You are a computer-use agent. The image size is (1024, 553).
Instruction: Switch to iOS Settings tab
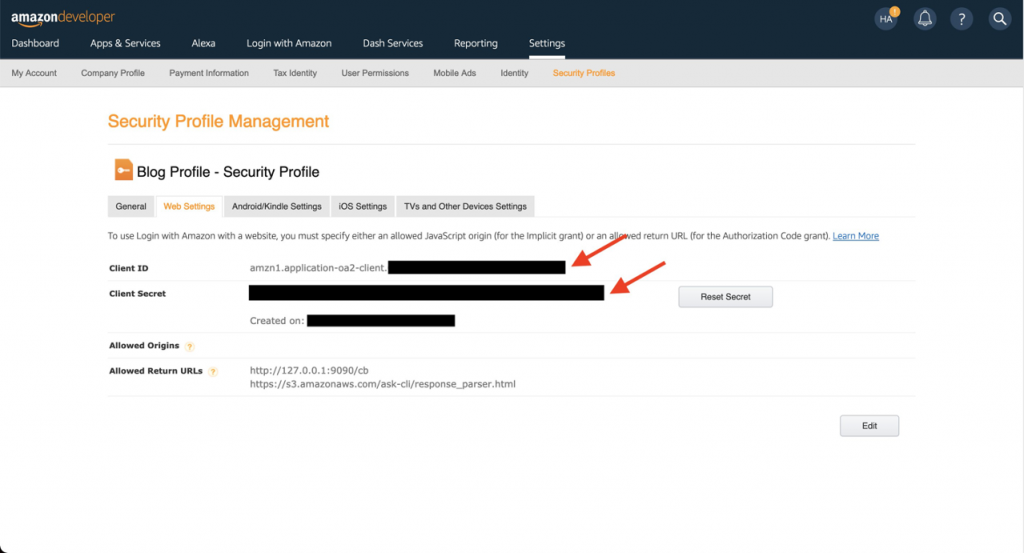pyautogui.click(x=362, y=206)
